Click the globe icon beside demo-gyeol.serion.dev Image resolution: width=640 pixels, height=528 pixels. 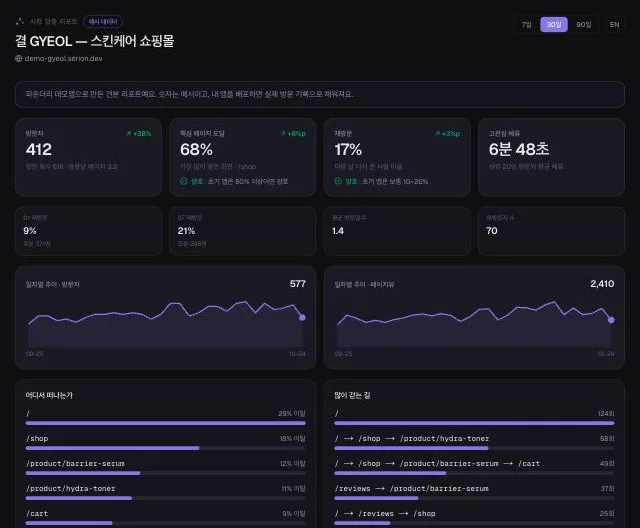[x=19, y=58]
